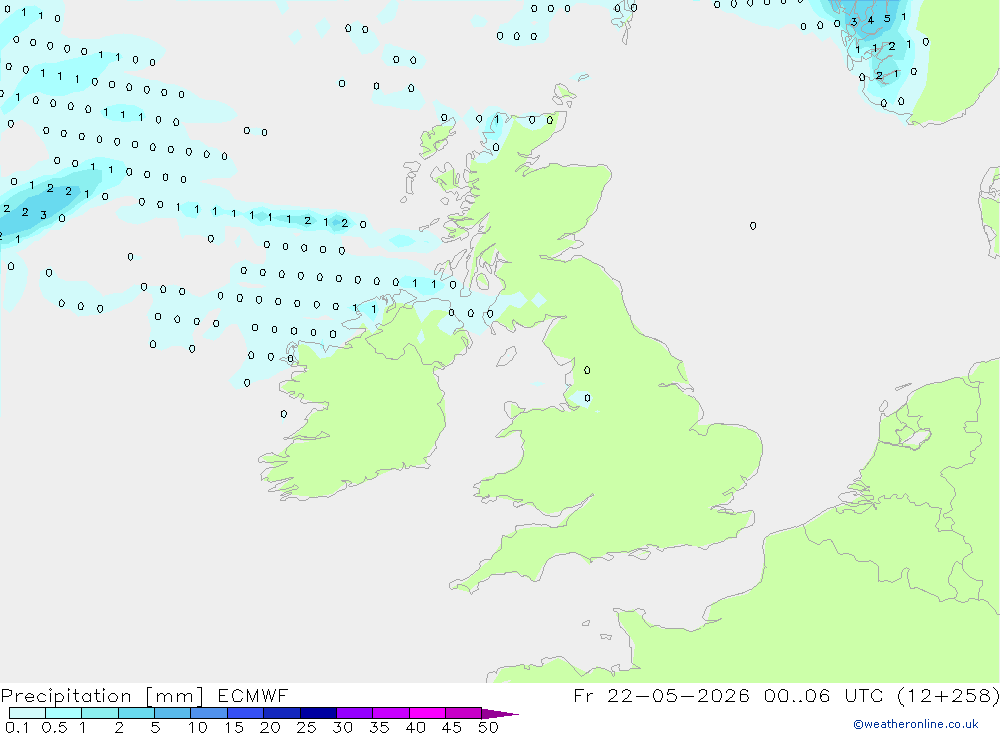
Task: Click the legend label 20
Action: tap(270, 727)
